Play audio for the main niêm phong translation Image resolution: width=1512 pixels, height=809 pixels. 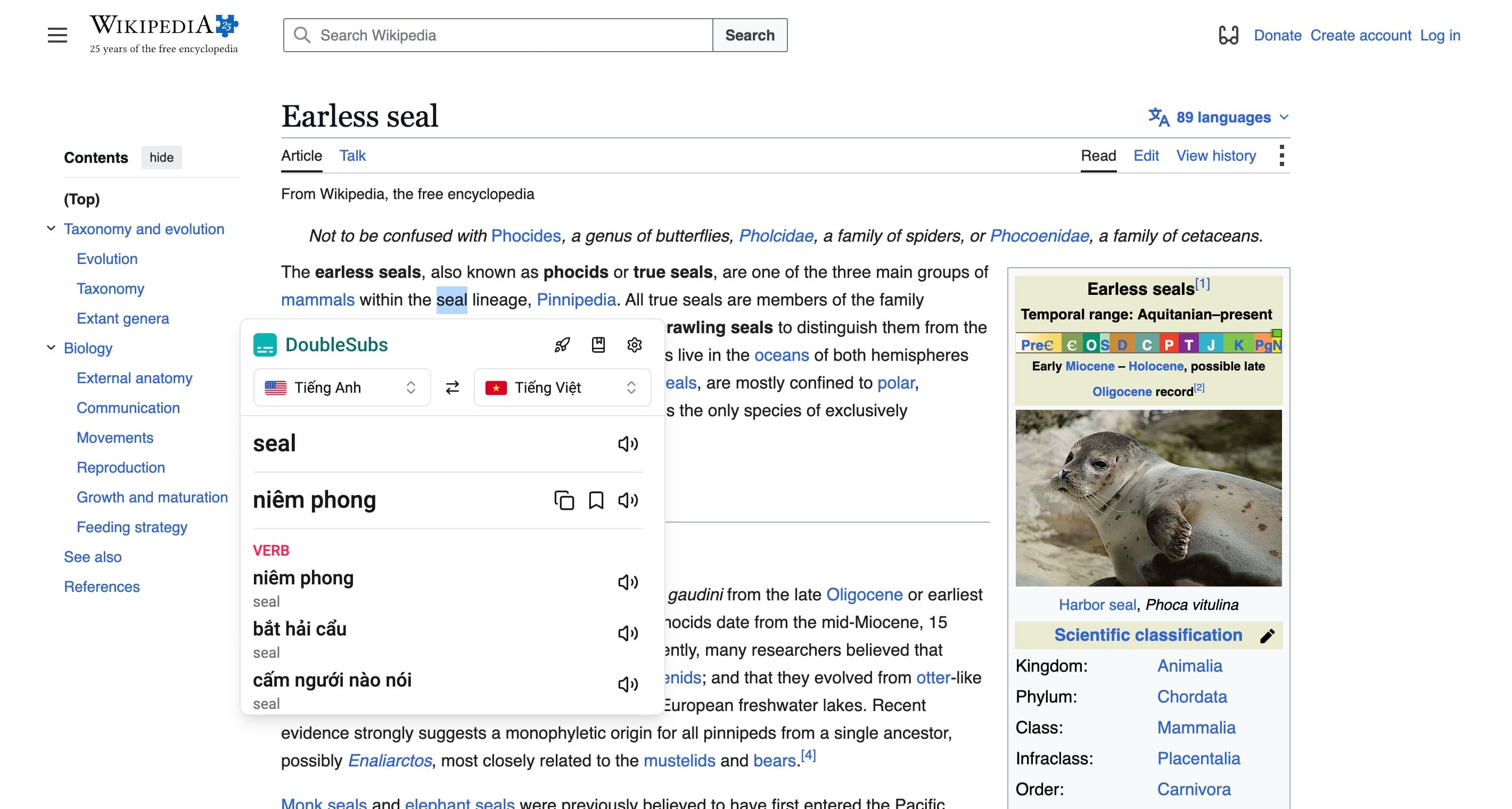[x=628, y=500]
